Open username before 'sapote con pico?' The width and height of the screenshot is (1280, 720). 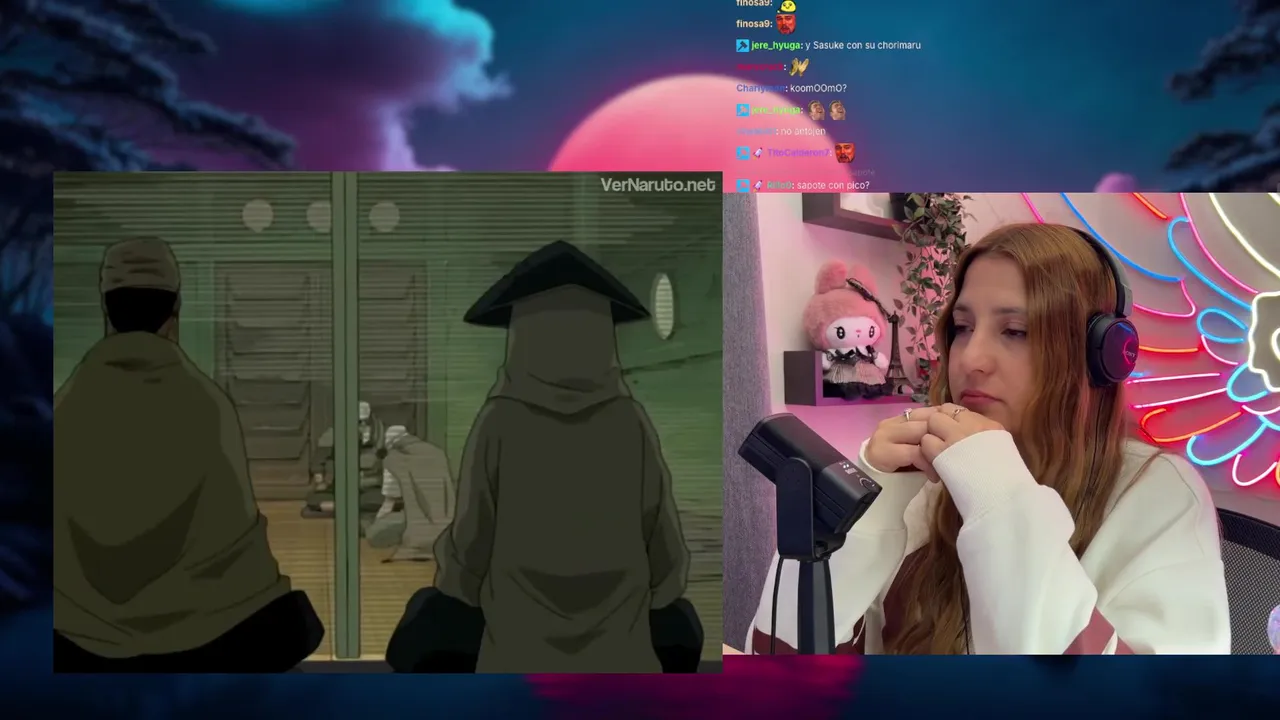coord(779,185)
